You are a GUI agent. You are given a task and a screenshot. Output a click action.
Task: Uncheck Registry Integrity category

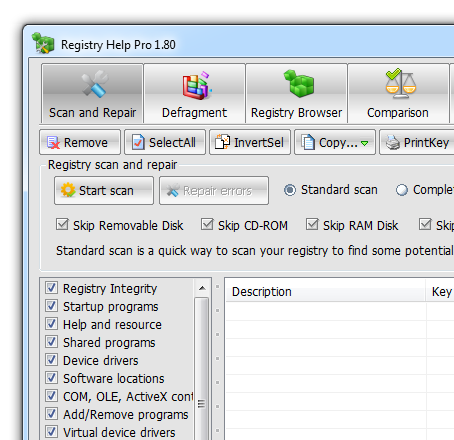51,288
